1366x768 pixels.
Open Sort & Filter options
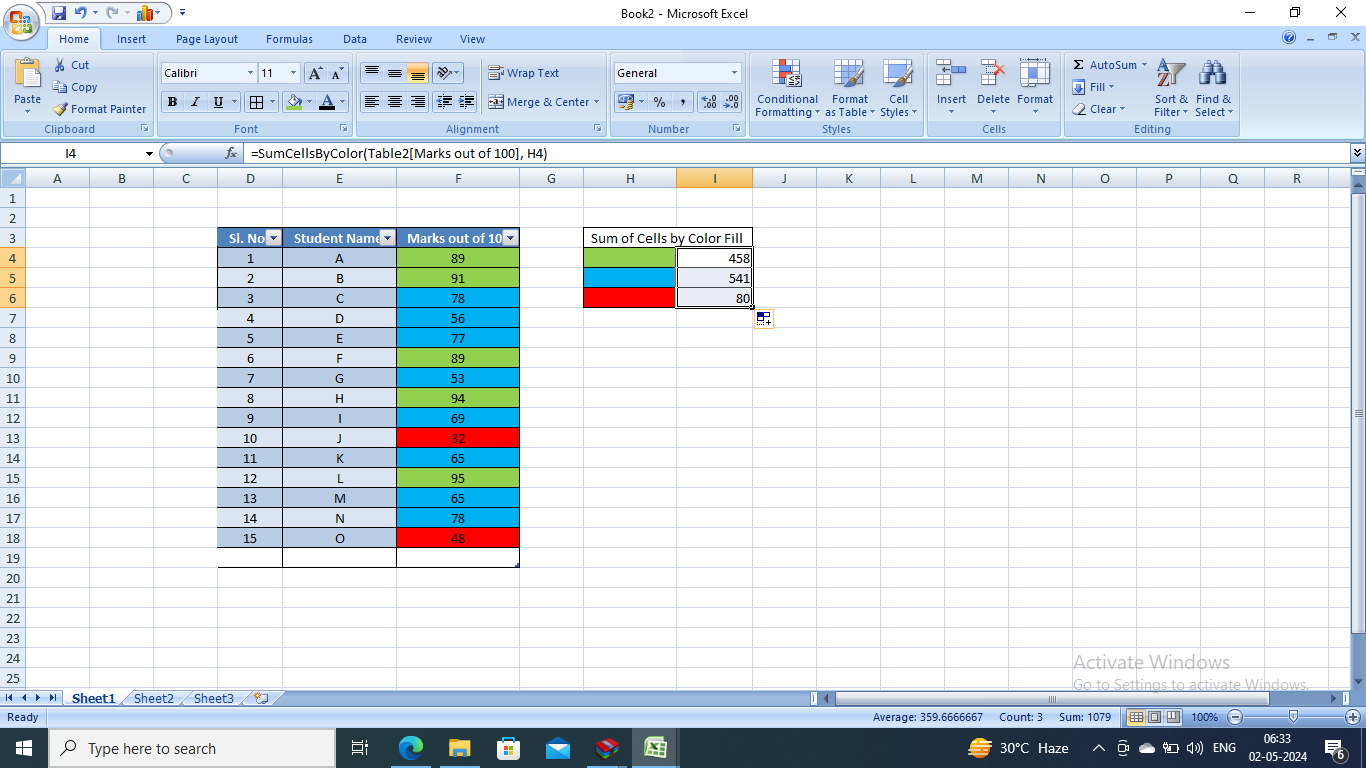tap(1171, 88)
